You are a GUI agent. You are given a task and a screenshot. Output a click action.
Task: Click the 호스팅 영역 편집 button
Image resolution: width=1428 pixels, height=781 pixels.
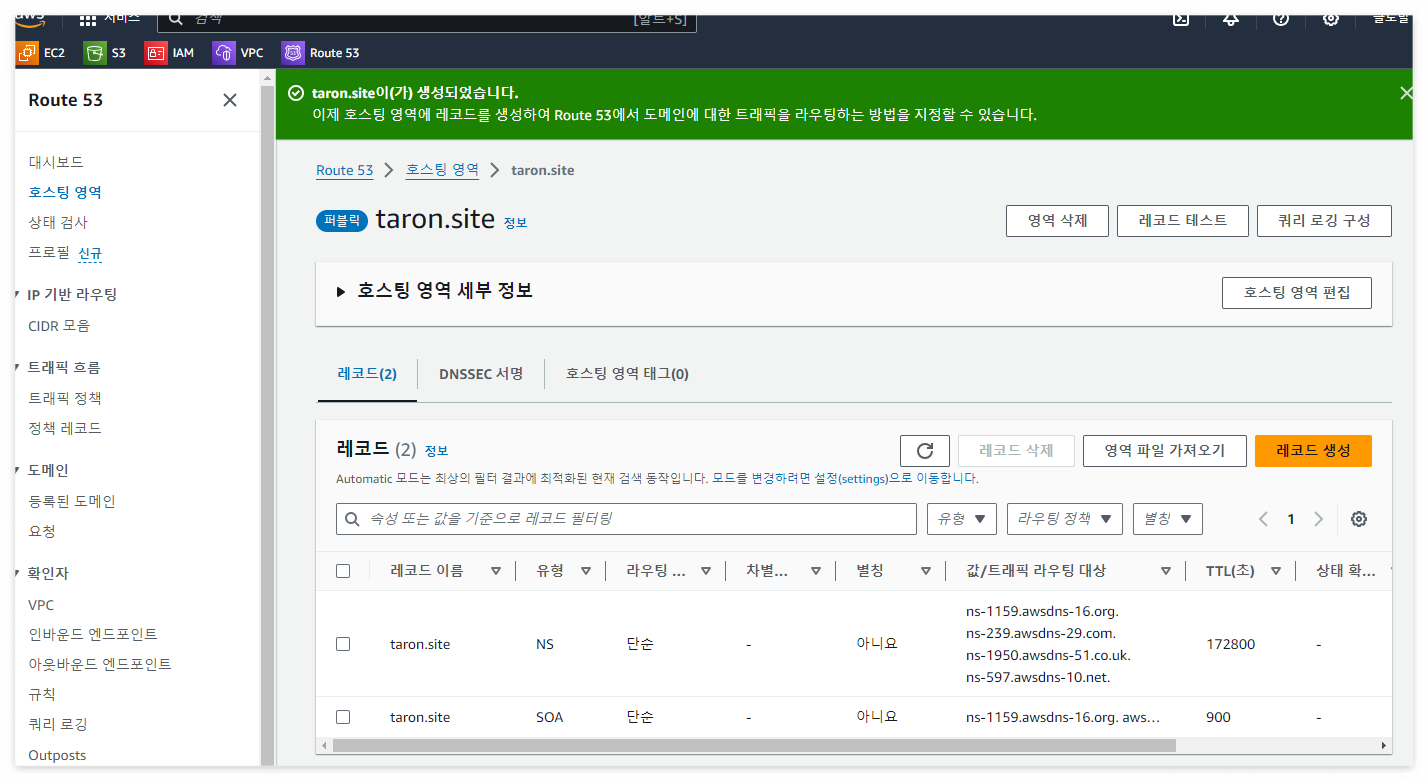coord(1297,293)
